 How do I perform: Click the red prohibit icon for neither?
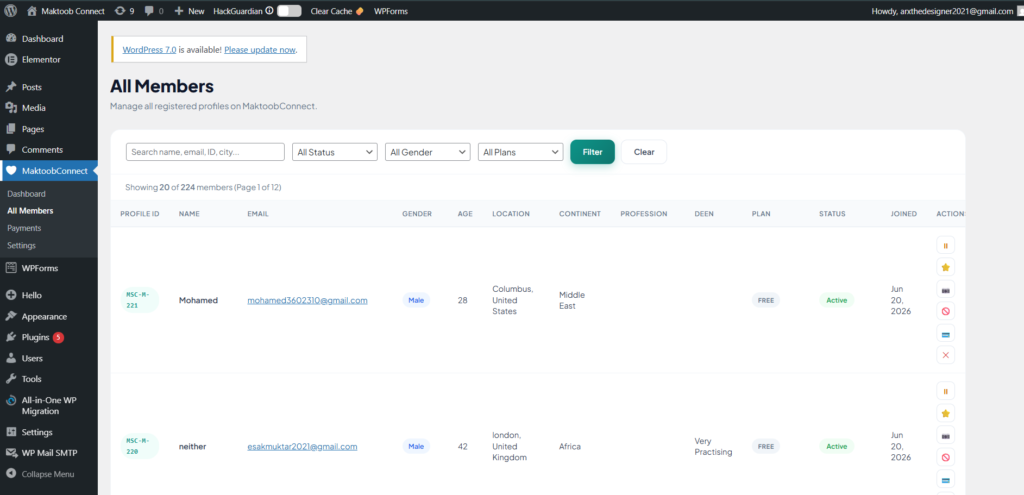945,456
